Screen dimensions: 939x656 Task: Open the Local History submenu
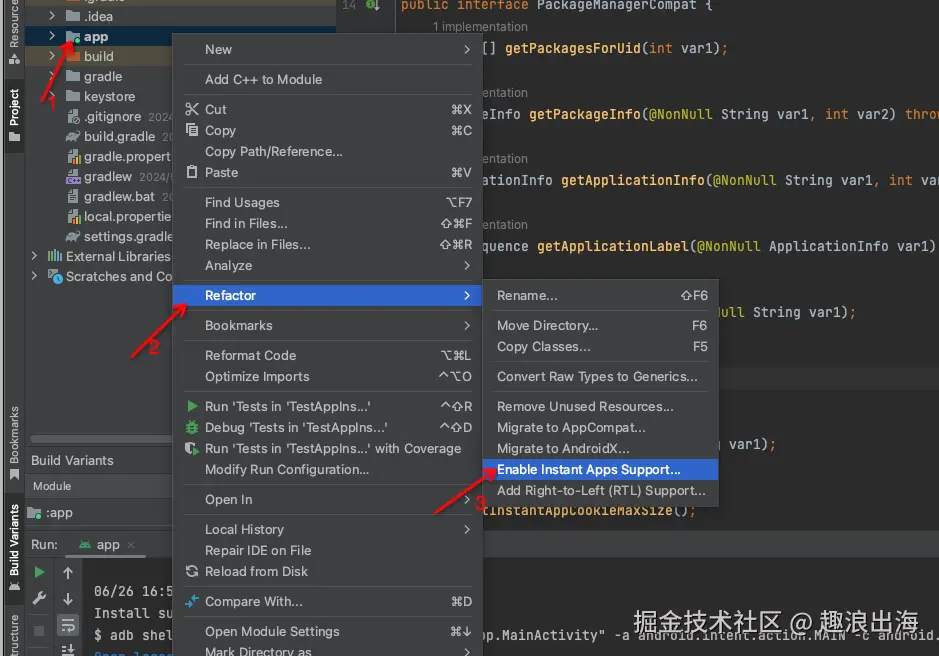tap(327, 529)
